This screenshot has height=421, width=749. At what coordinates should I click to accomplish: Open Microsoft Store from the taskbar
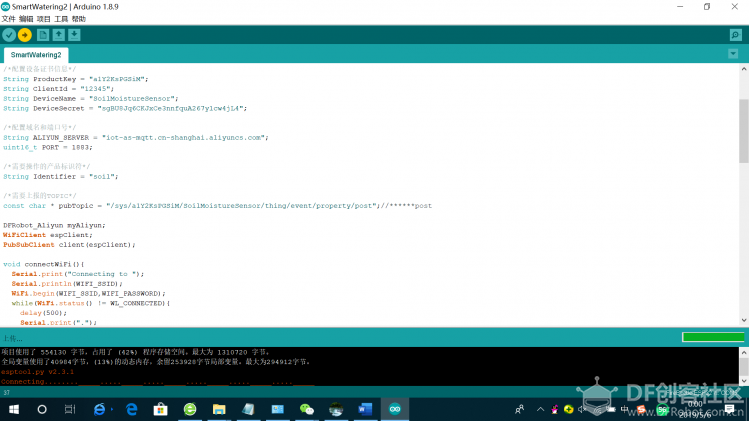[x=160, y=410]
